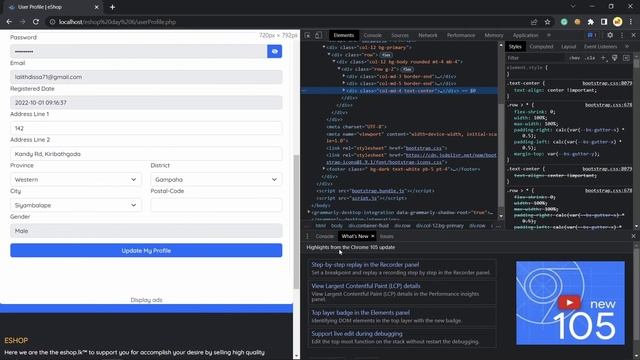
Task: Open DevTools settings gear
Action: click(x=610, y=36)
